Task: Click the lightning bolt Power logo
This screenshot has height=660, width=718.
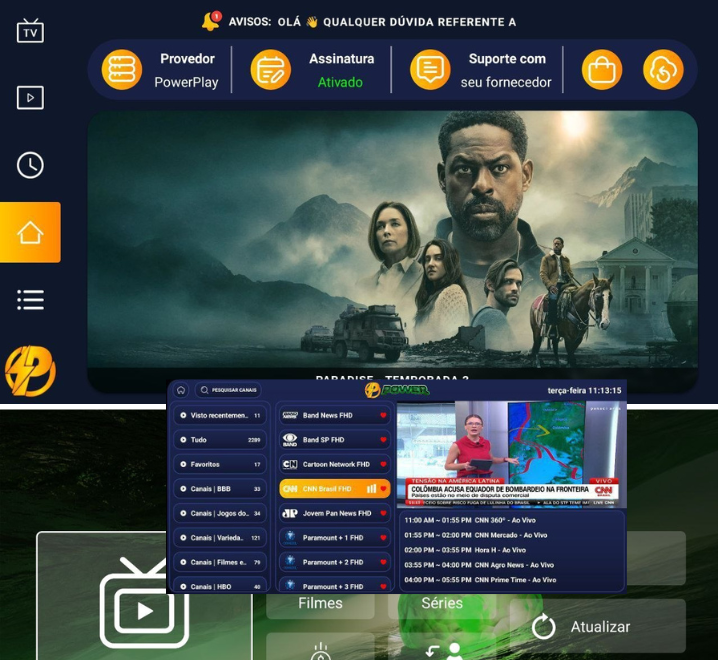Action: [x=30, y=372]
